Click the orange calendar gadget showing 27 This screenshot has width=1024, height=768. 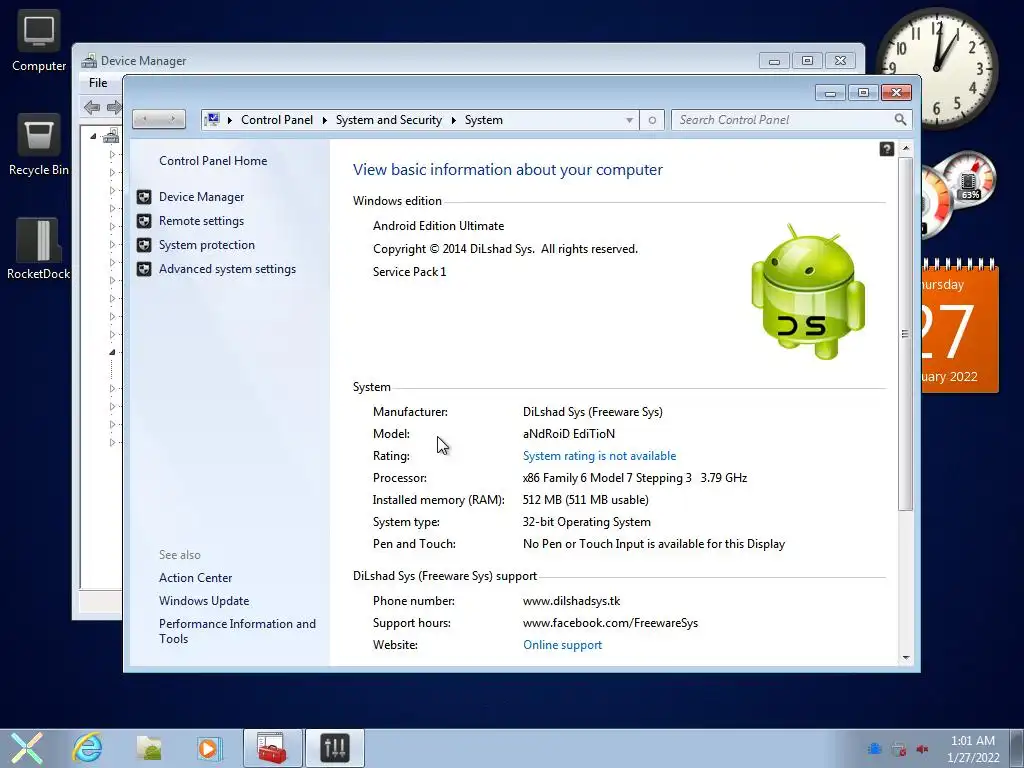(x=959, y=327)
